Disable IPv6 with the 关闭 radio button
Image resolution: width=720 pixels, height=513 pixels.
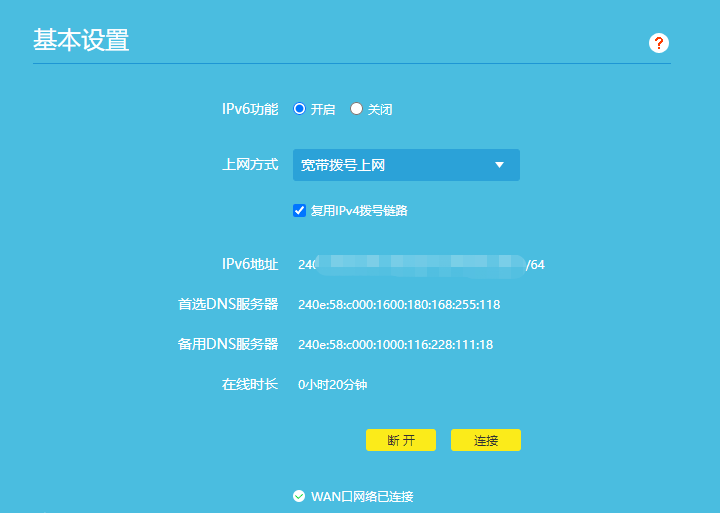[356, 109]
